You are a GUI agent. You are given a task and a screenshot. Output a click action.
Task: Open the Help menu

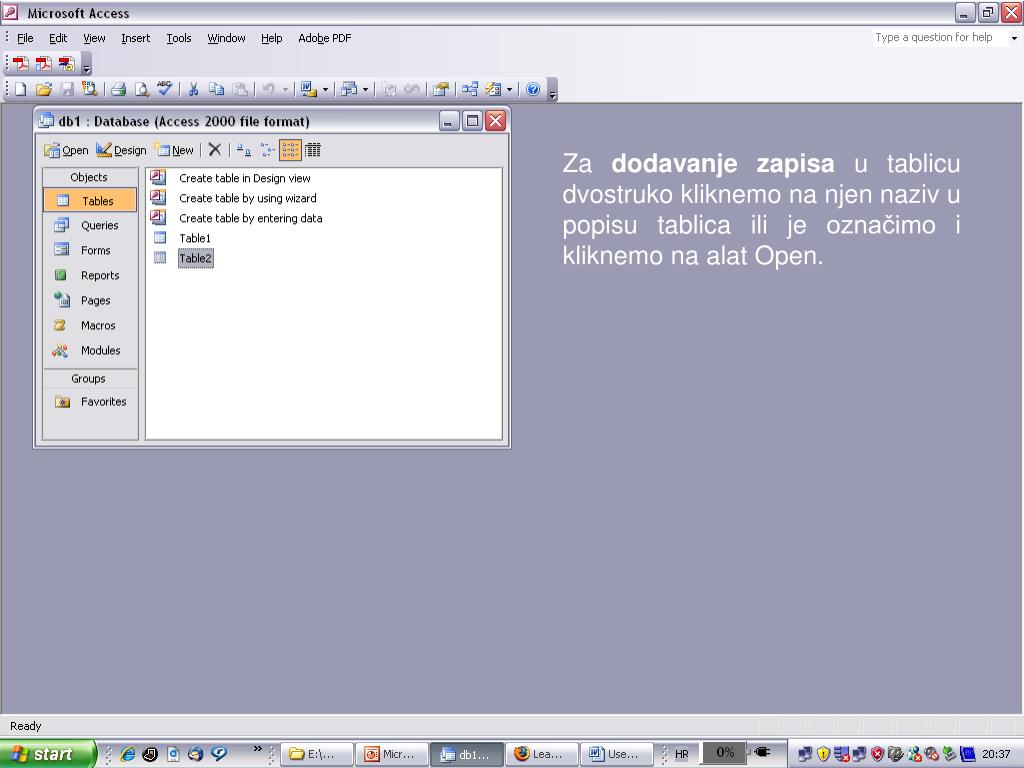[x=272, y=38]
